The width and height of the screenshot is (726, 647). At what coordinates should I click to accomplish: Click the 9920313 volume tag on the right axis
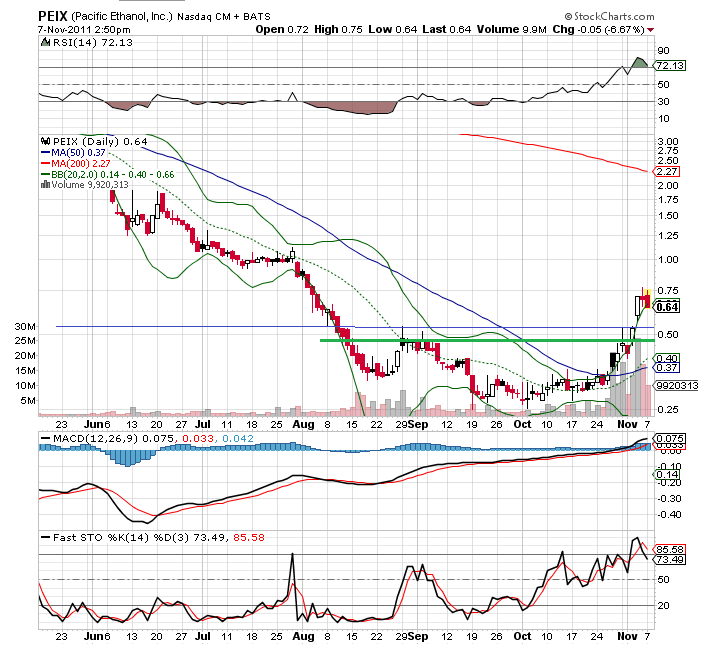[676, 386]
